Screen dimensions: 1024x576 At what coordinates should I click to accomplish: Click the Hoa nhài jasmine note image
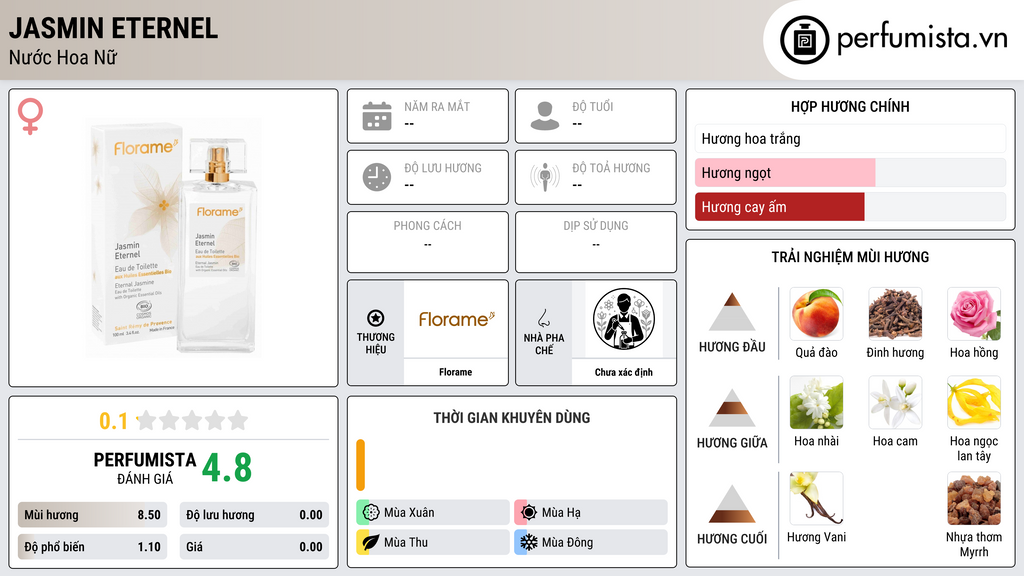coord(816,402)
